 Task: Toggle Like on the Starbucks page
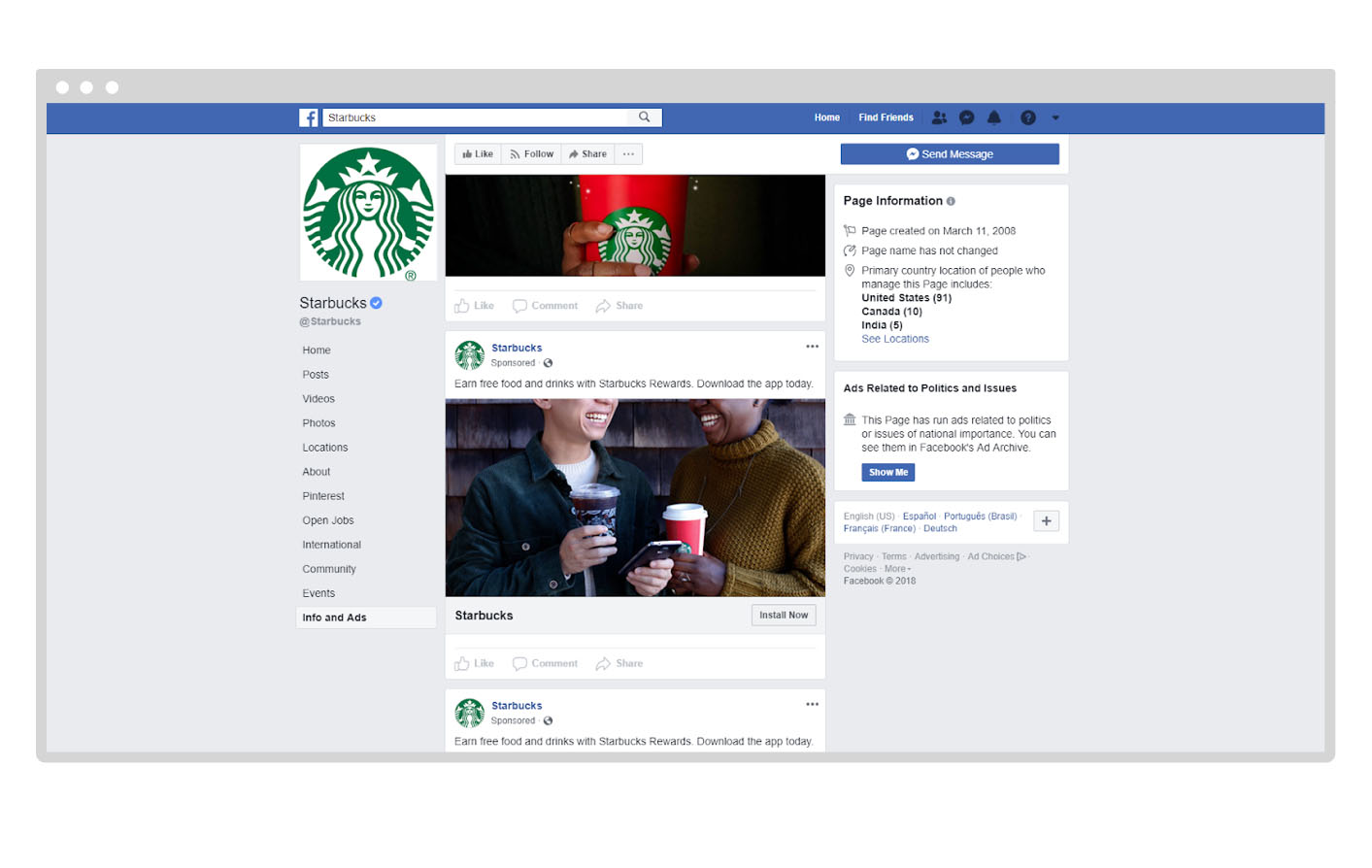(x=478, y=154)
